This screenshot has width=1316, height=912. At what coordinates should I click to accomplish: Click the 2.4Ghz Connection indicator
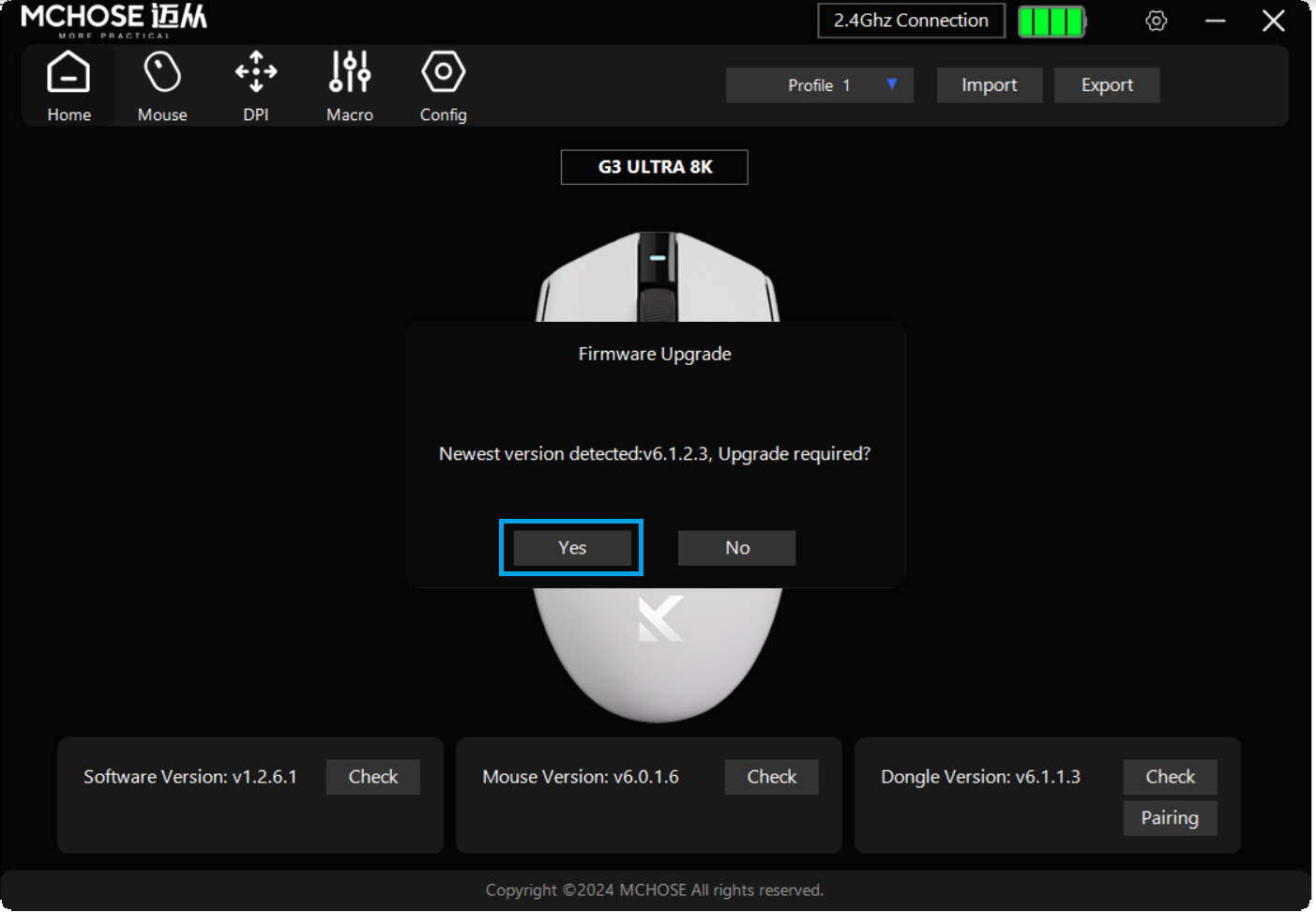(912, 21)
